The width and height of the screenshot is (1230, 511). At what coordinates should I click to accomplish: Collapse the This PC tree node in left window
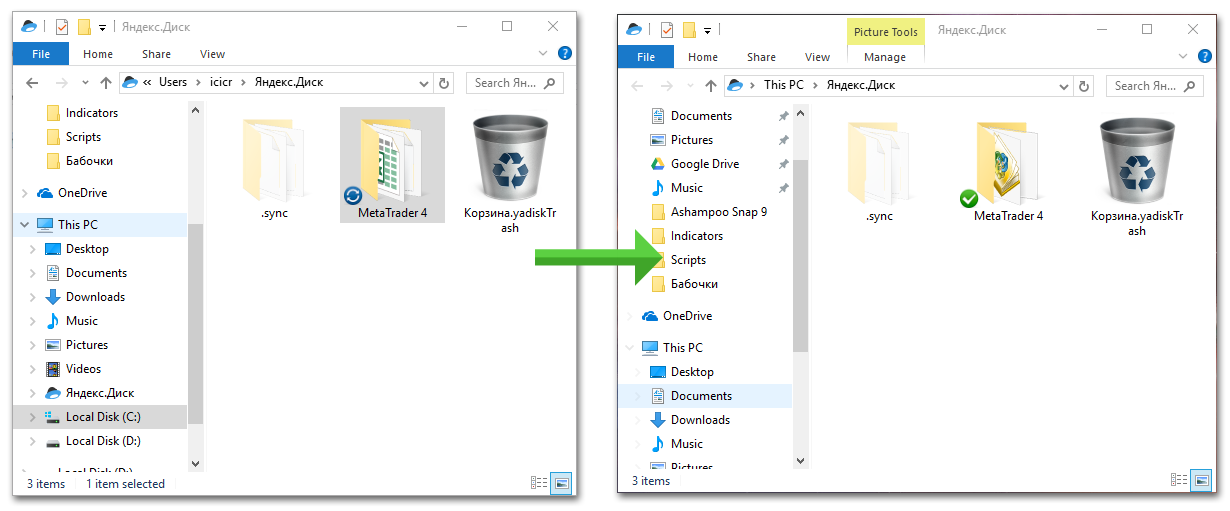(25, 225)
